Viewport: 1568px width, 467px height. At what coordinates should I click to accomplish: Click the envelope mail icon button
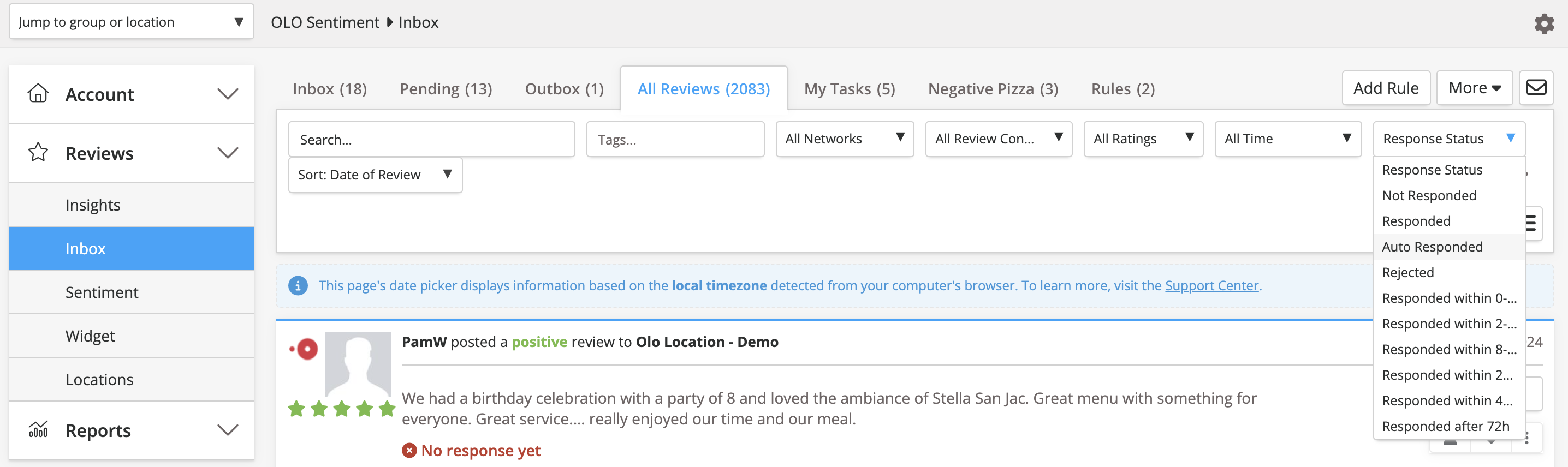click(x=1536, y=87)
